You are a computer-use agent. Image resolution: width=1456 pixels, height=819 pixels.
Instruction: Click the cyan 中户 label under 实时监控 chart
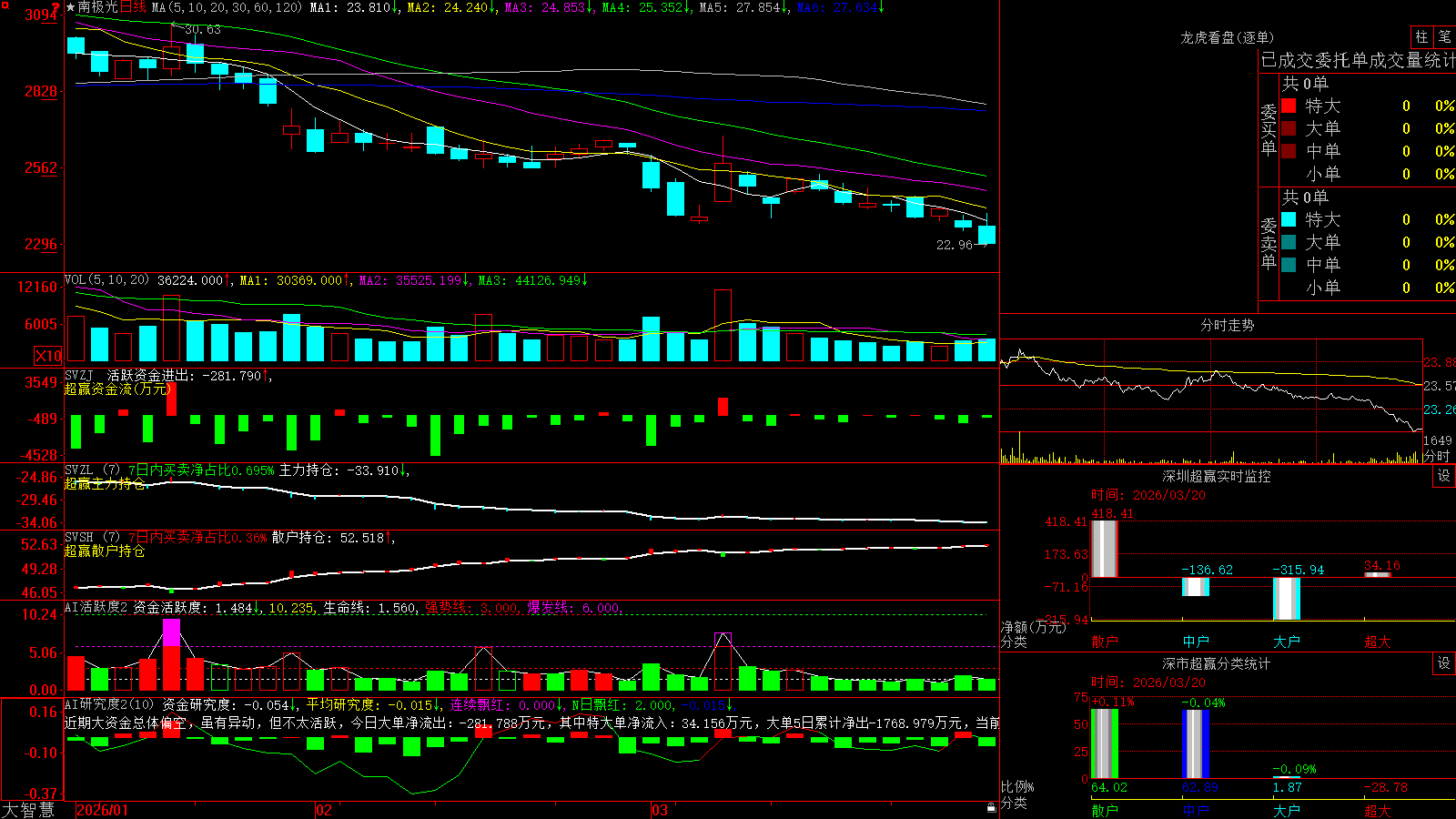[1196, 642]
